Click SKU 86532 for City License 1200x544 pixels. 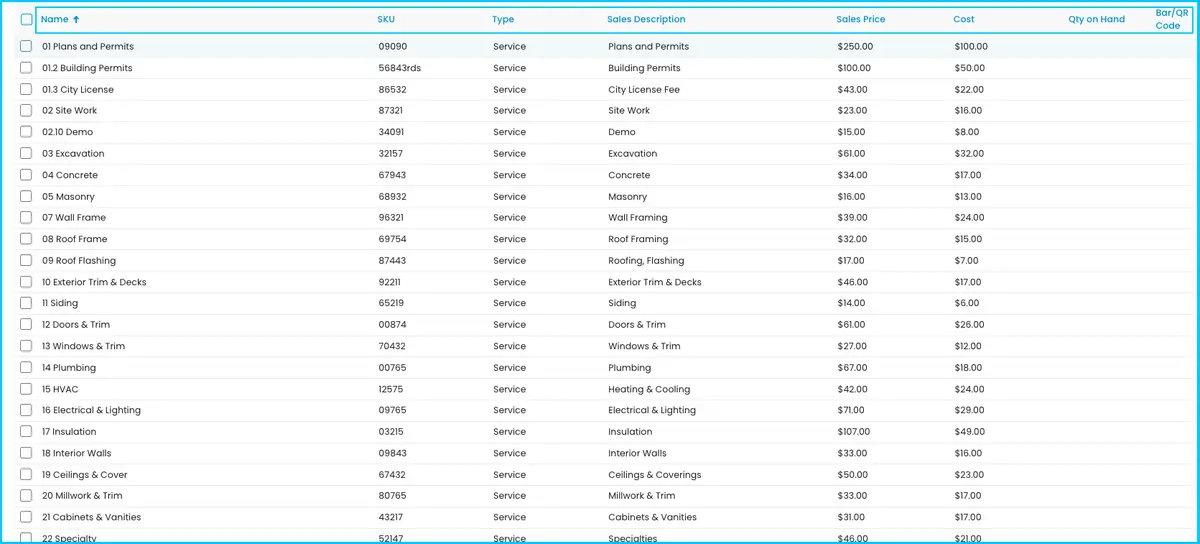point(391,89)
